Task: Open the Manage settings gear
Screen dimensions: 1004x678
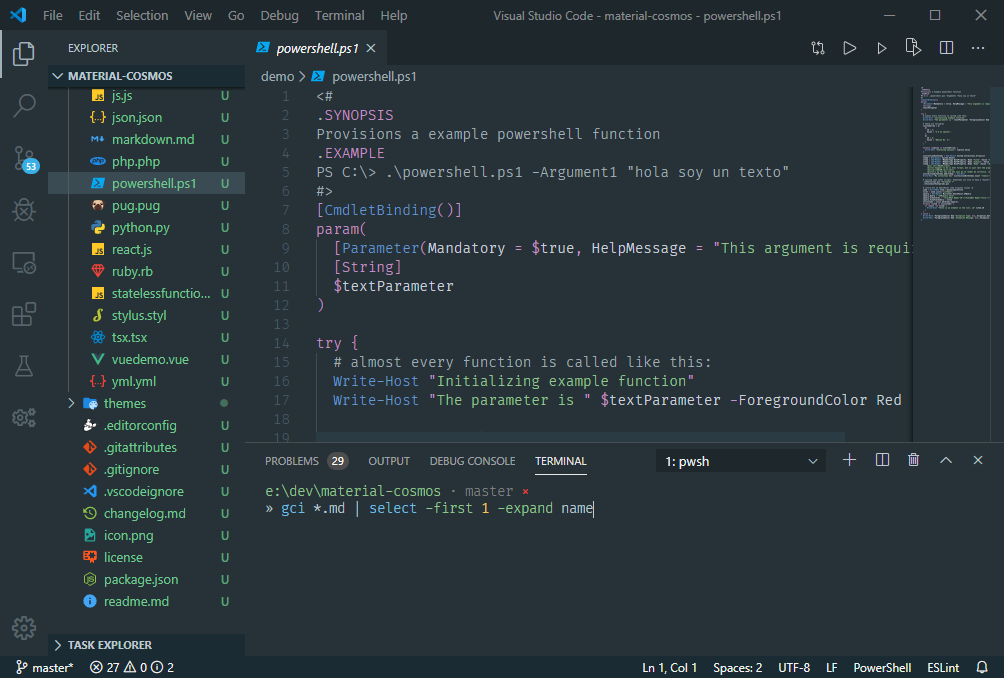Action: (24, 628)
